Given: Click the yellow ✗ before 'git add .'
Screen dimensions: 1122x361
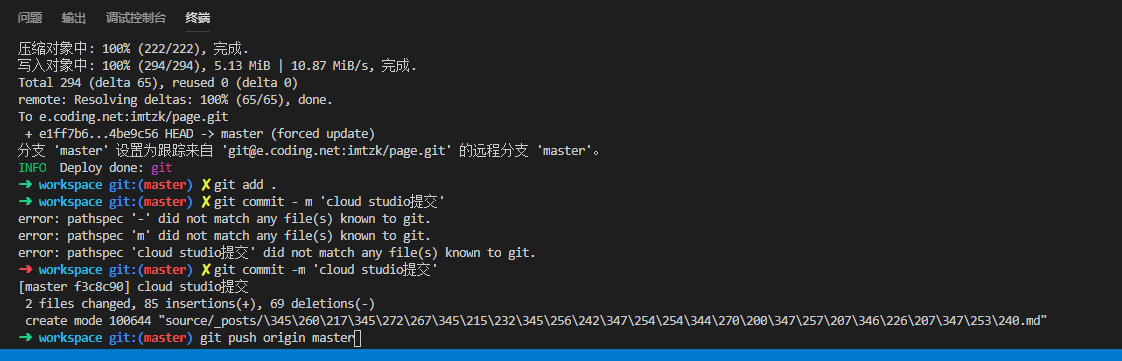Looking at the screenshot, I should (x=206, y=185).
